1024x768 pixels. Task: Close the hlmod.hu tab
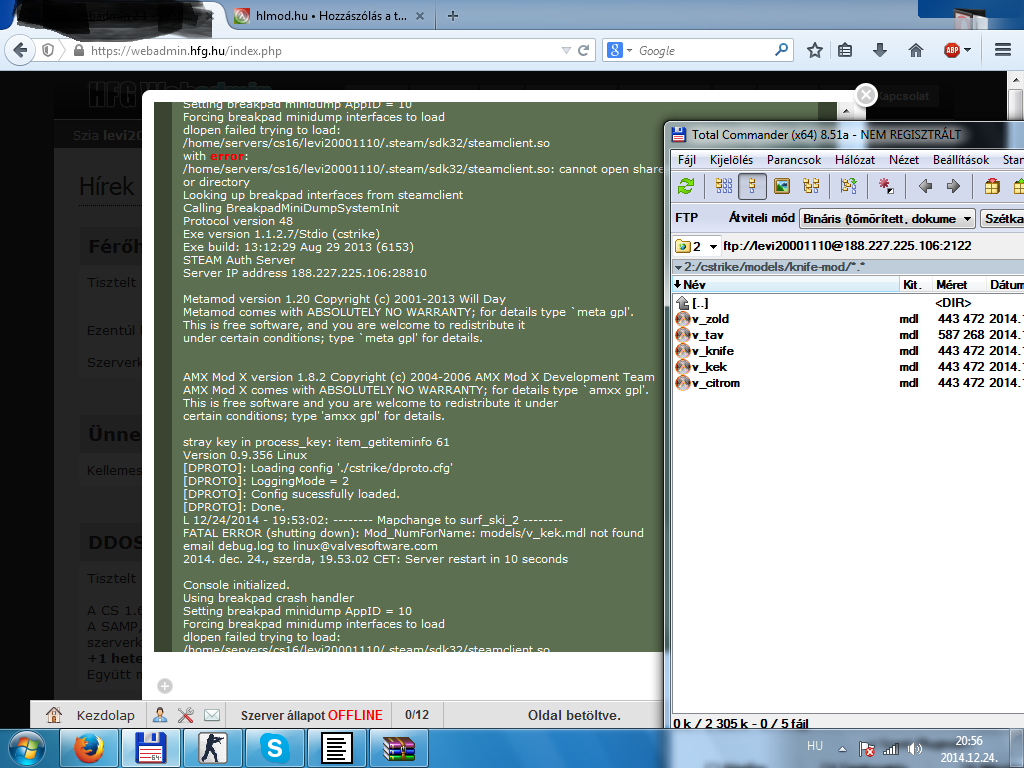pyautogui.click(x=420, y=16)
